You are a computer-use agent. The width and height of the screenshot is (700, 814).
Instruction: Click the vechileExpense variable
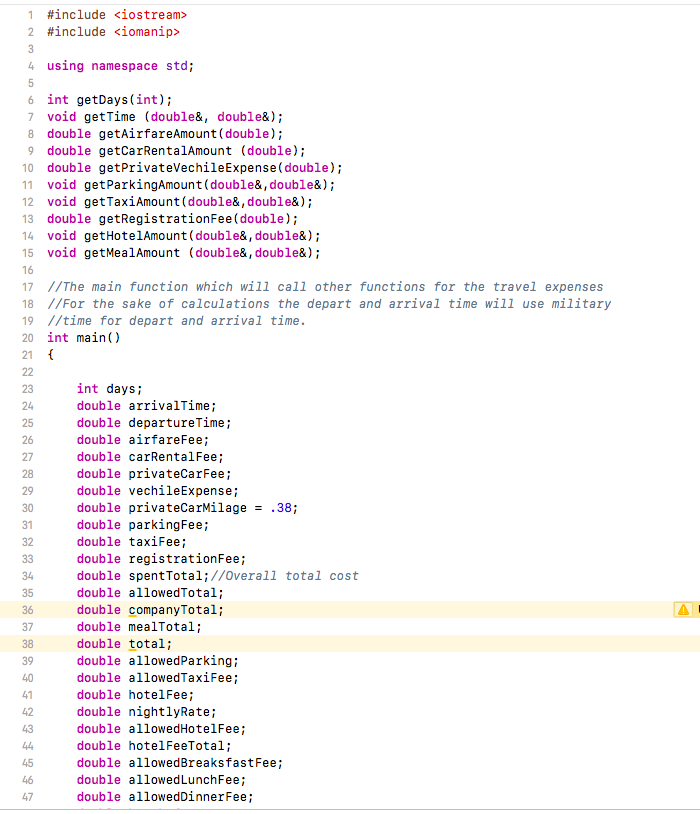point(180,491)
